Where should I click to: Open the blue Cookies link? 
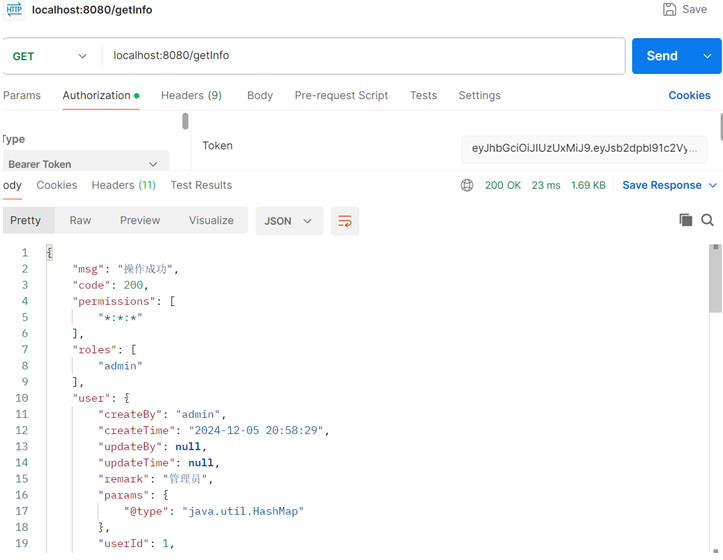coord(689,95)
